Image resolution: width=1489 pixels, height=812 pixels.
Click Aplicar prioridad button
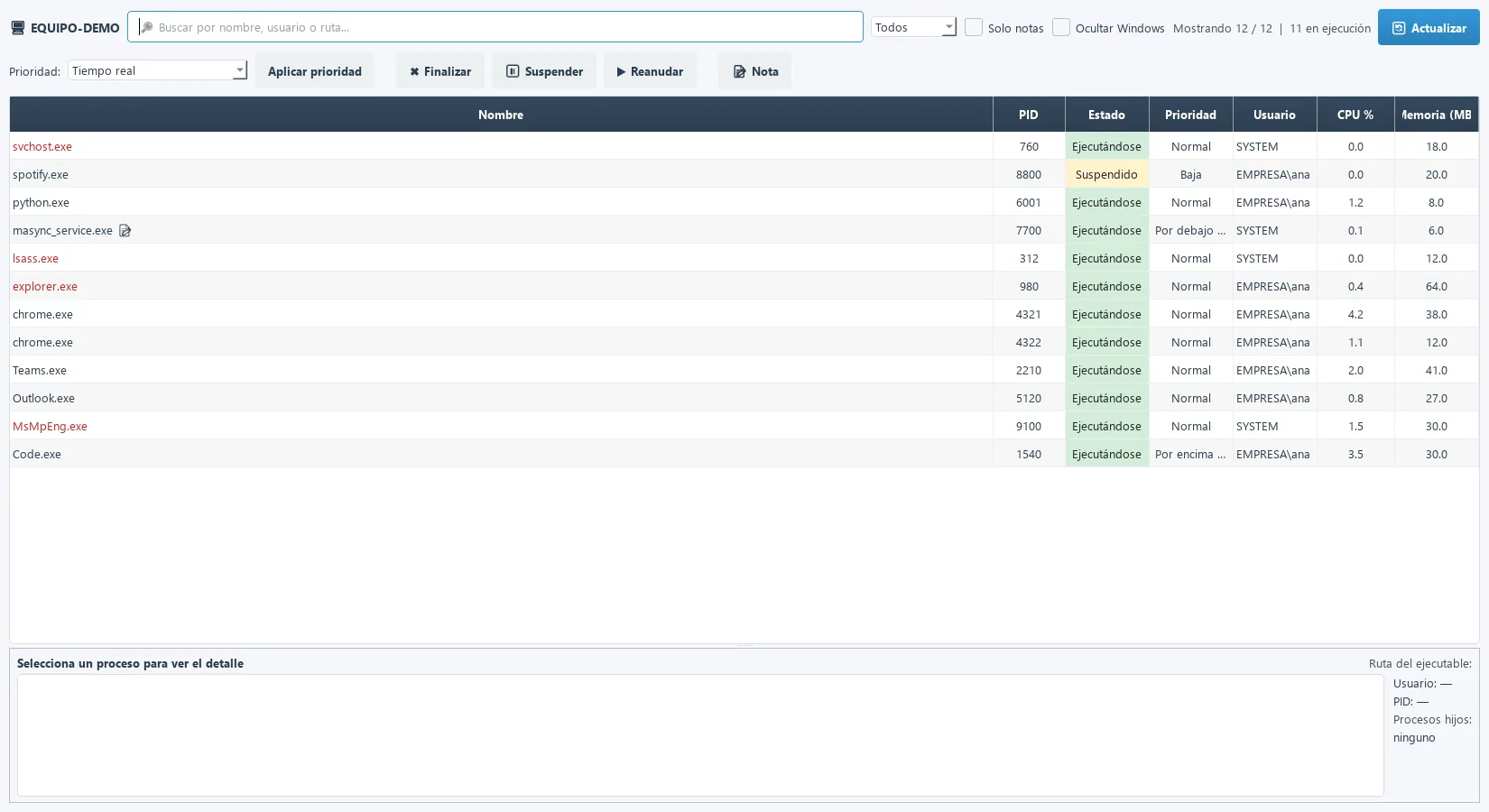tap(315, 71)
